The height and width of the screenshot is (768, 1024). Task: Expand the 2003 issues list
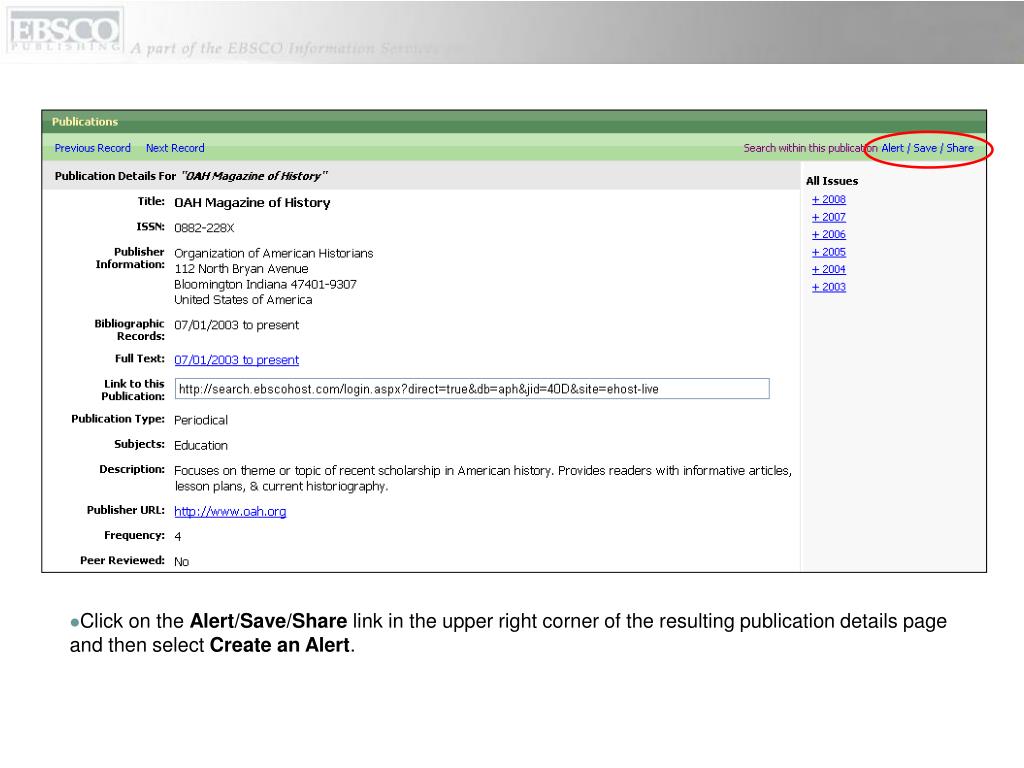829,287
